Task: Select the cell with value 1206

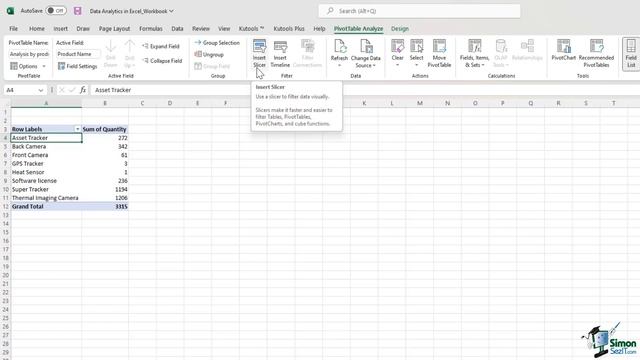Action: (x=105, y=198)
